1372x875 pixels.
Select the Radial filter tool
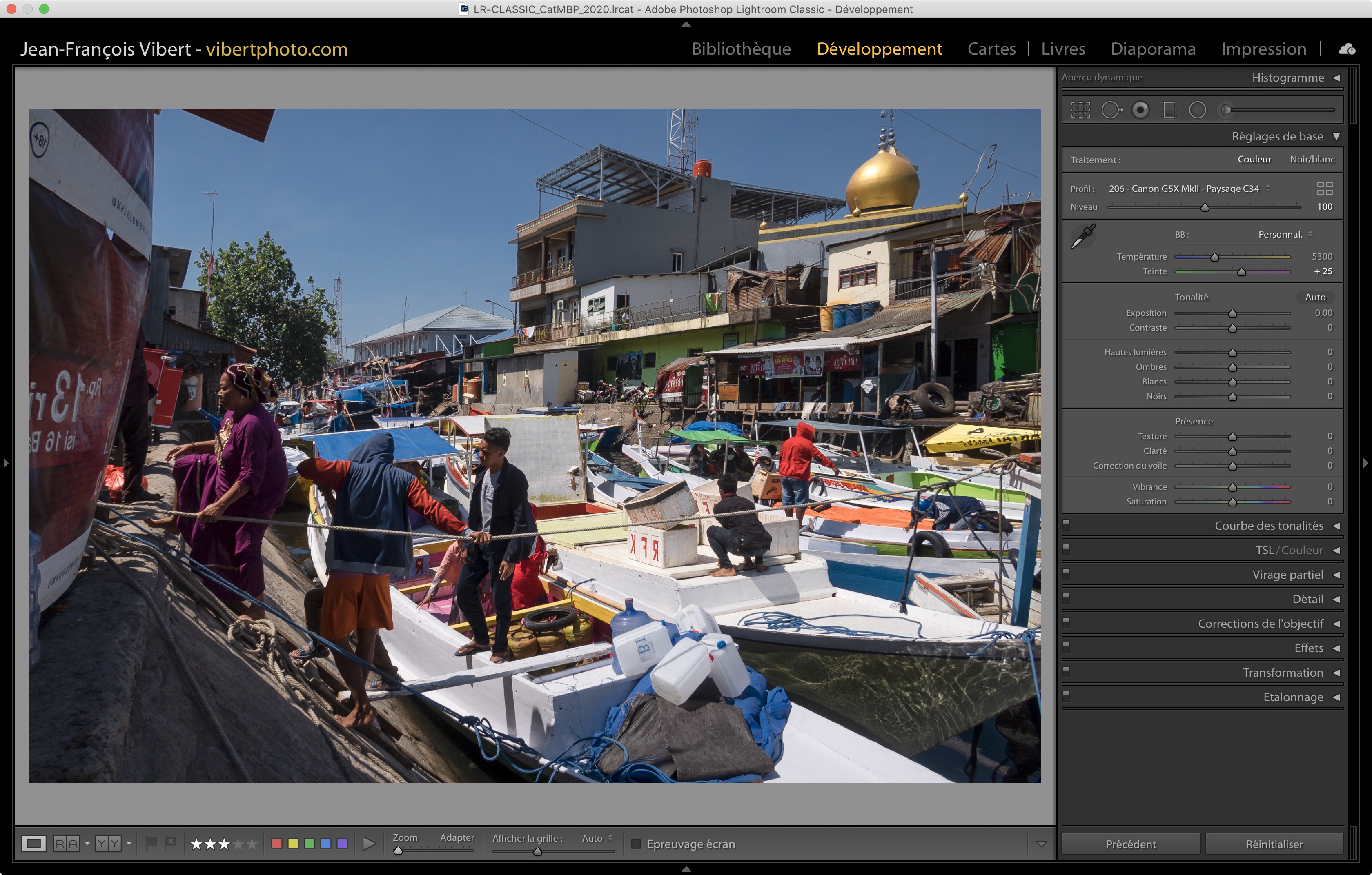pyautogui.click(x=1197, y=110)
